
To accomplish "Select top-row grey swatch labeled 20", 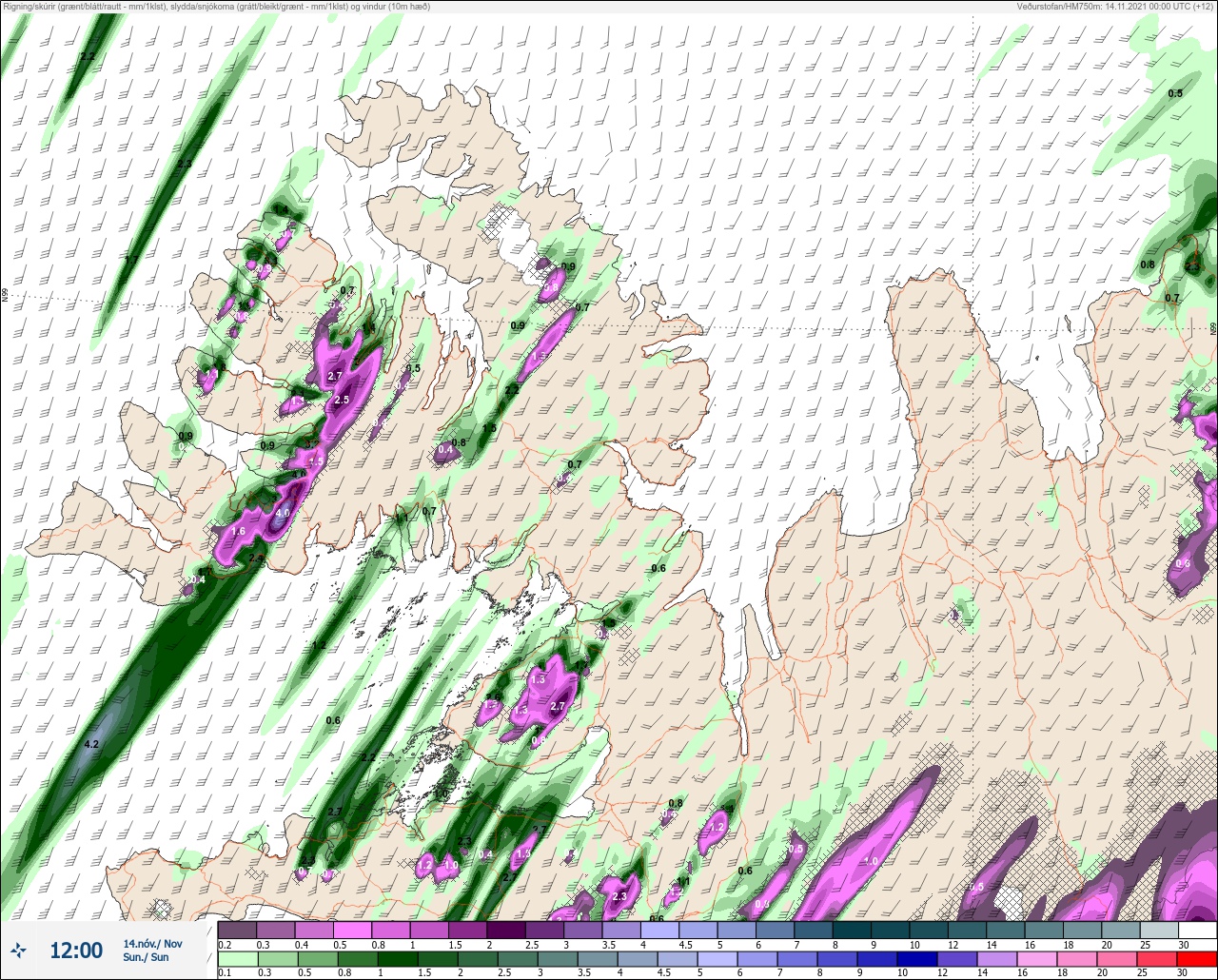I will pos(1120,930).
